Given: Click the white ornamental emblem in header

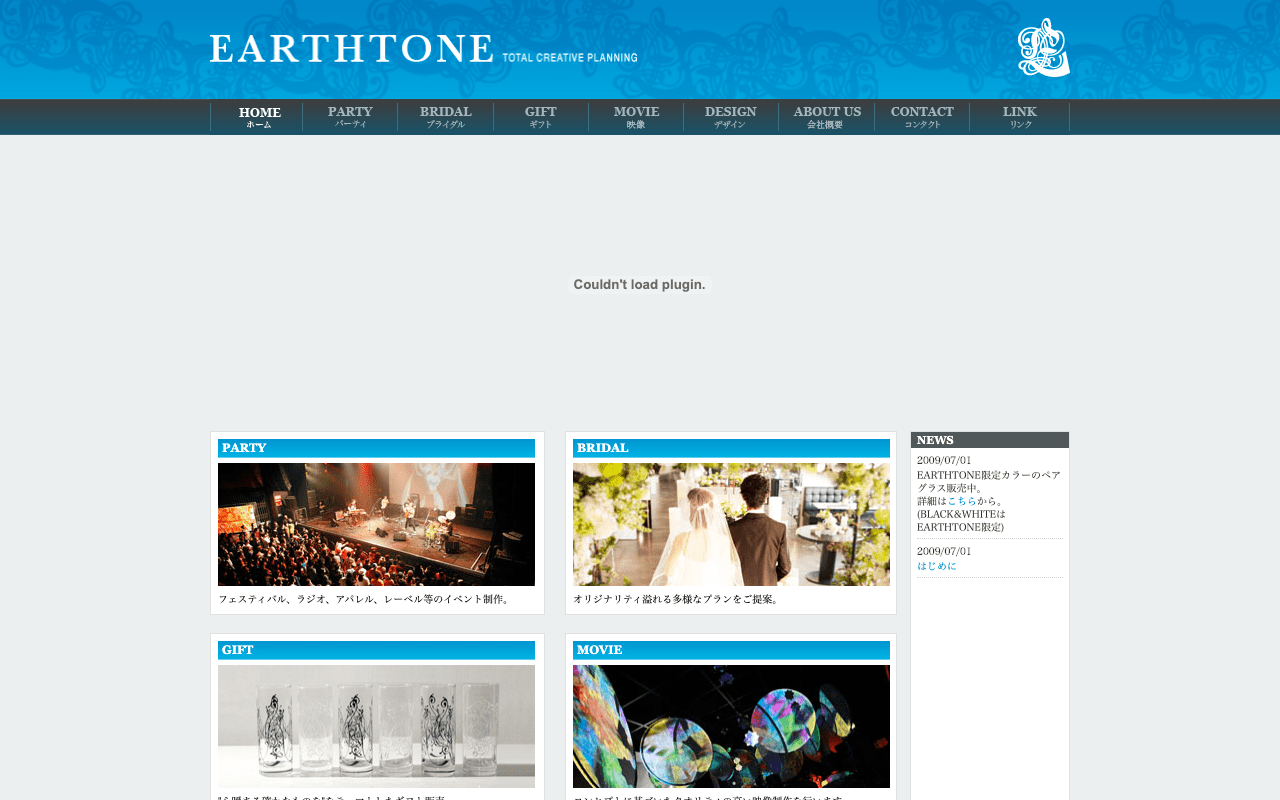Looking at the screenshot, I should (x=1042, y=48).
